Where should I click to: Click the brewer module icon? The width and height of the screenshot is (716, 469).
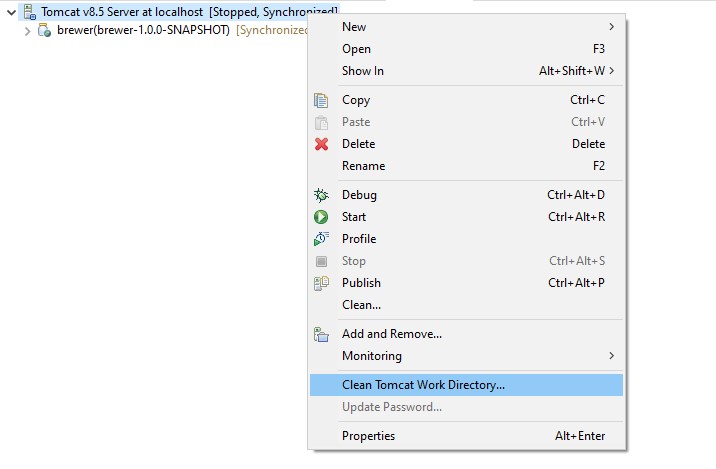pyautogui.click(x=44, y=30)
